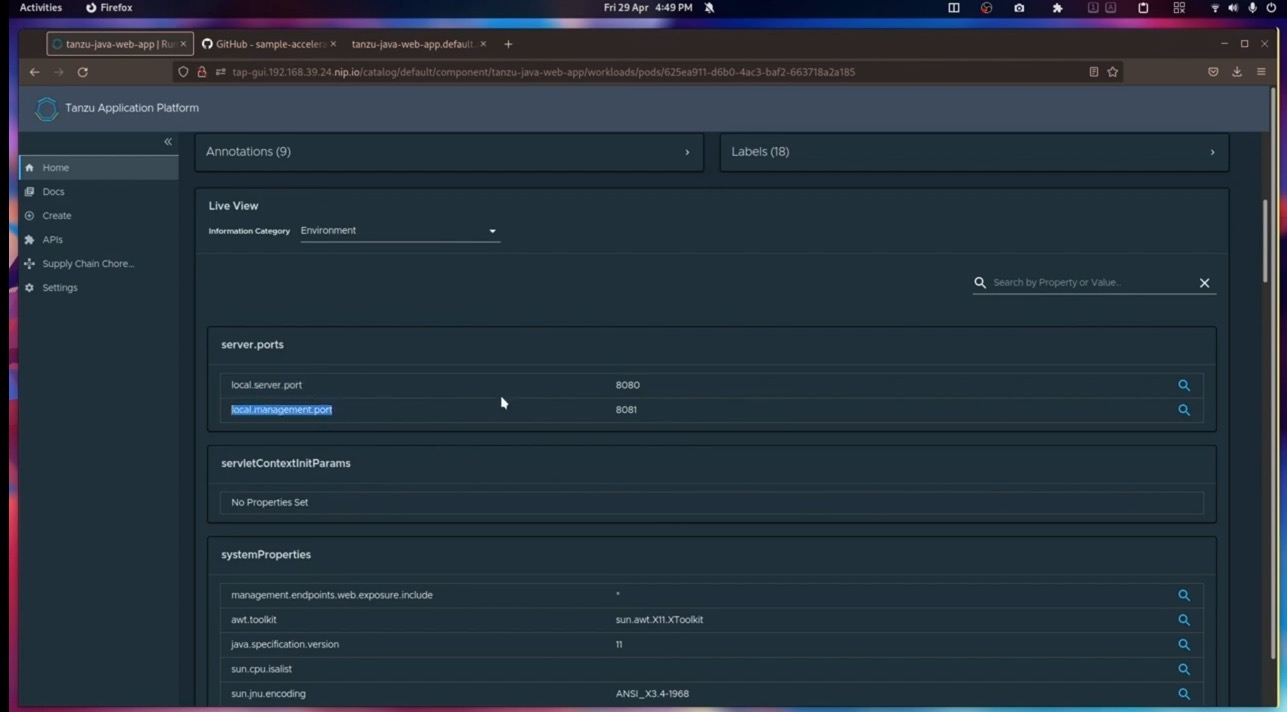The image size is (1287, 712).
Task: Switch to the GitHub sample-accelerators tab
Action: (268, 44)
